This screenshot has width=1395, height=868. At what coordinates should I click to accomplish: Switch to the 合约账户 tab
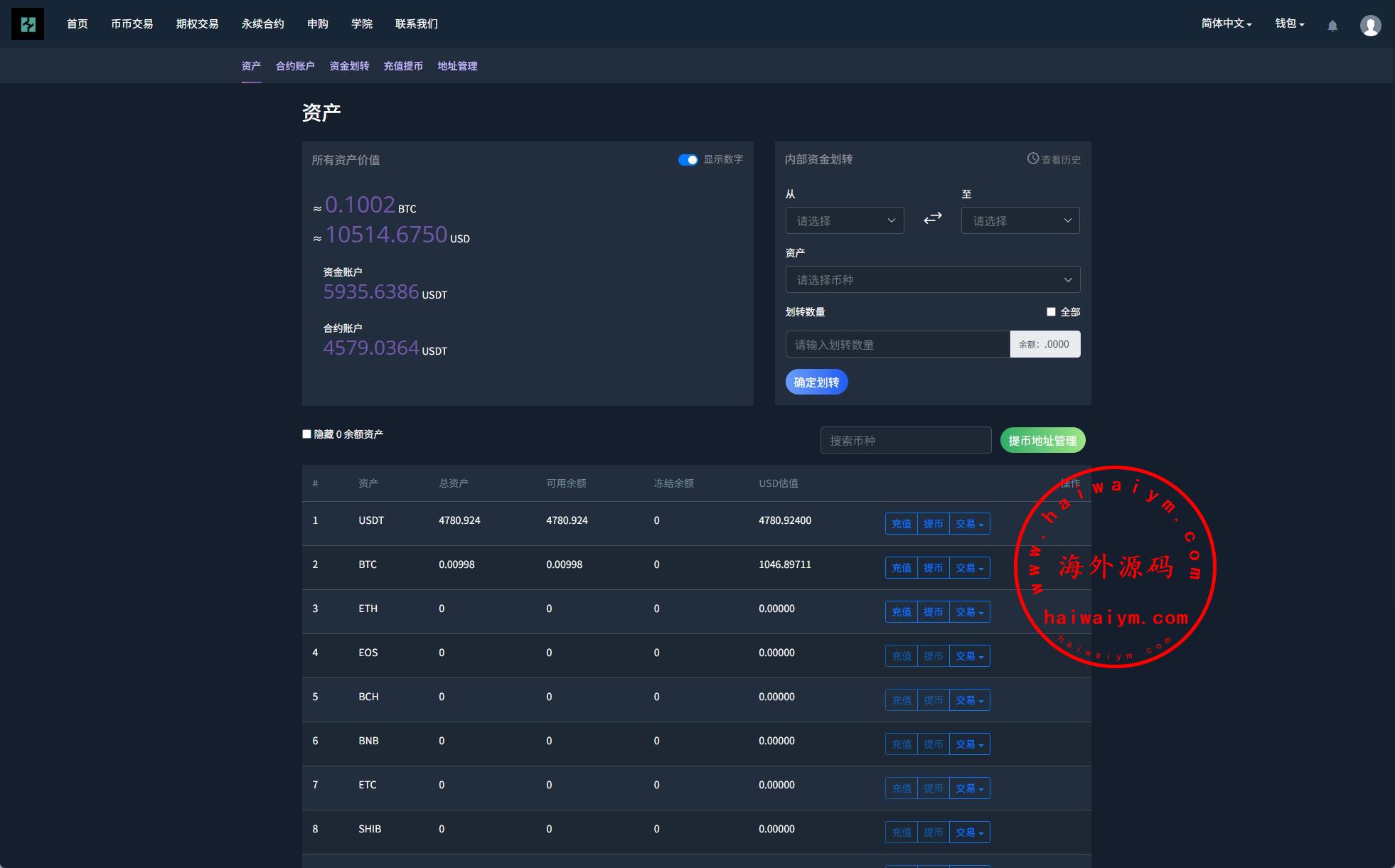pos(295,65)
